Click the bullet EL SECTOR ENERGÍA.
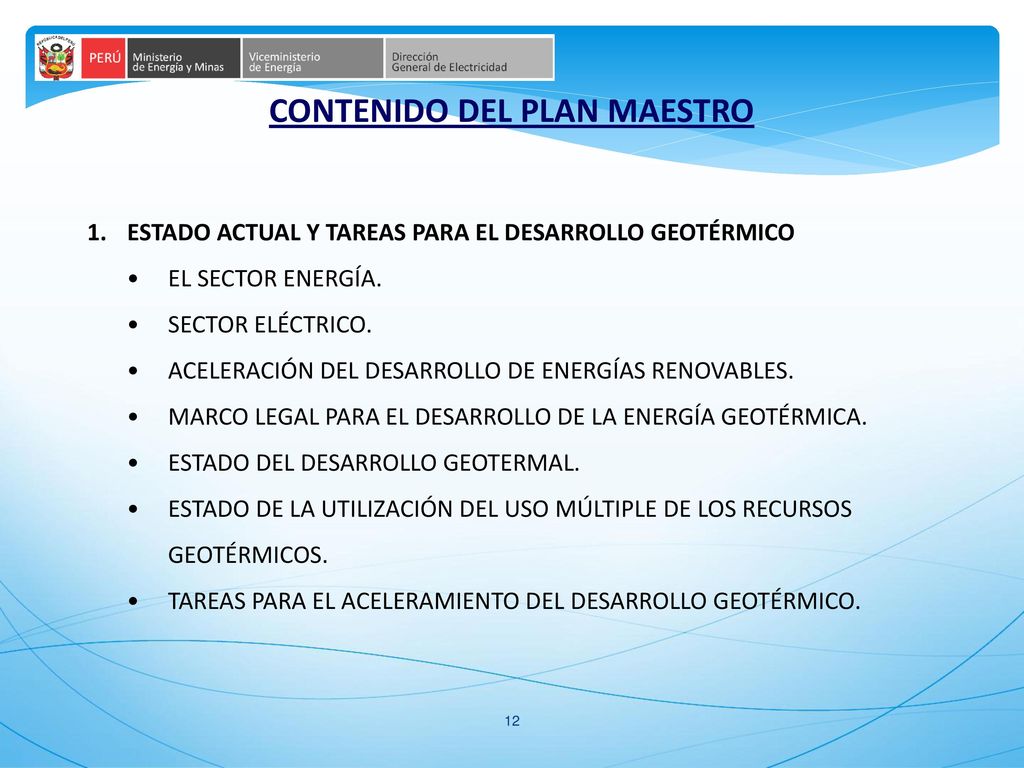The image size is (1024, 768). click(274, 278)
